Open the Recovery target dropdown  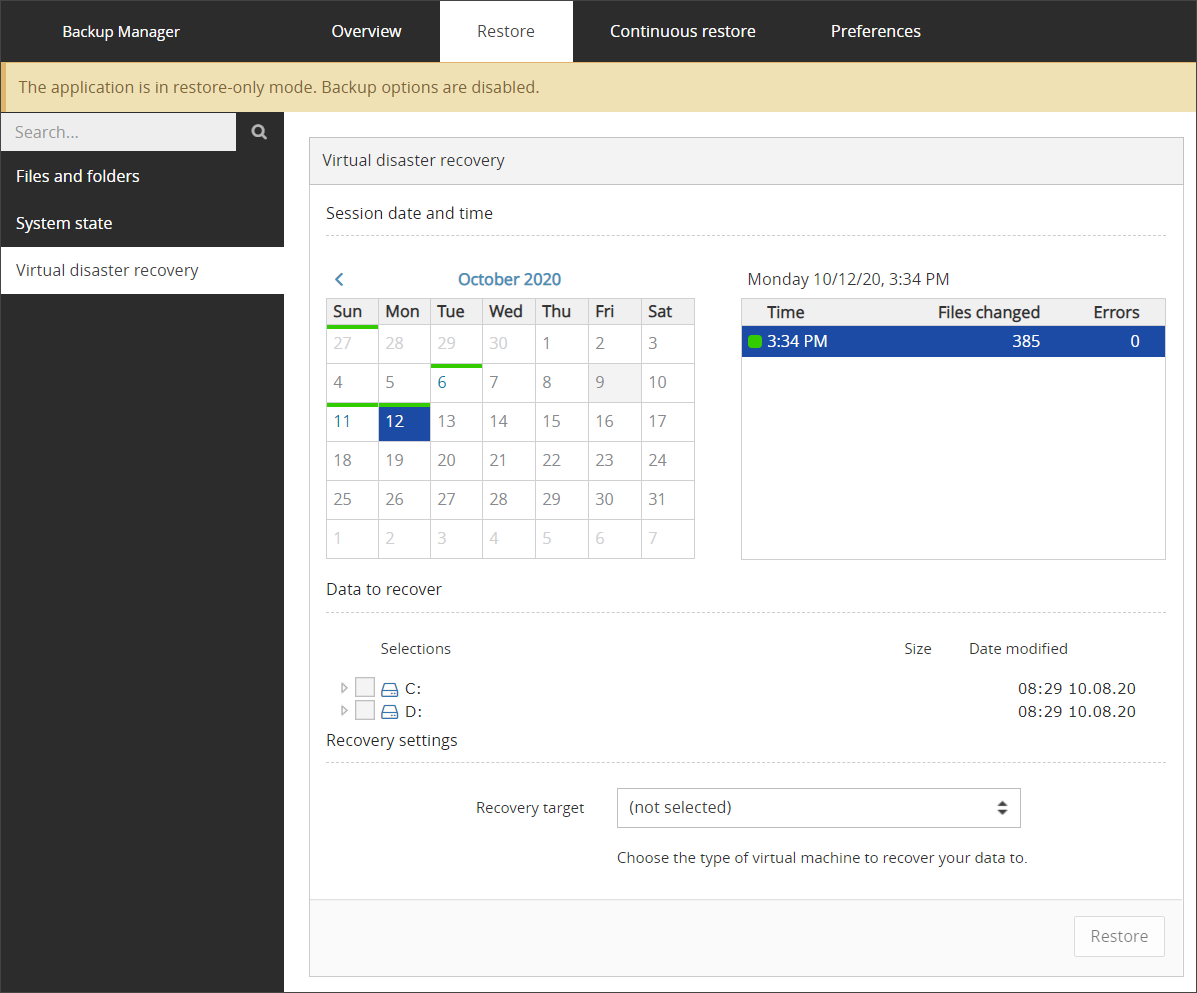point(818,808)
